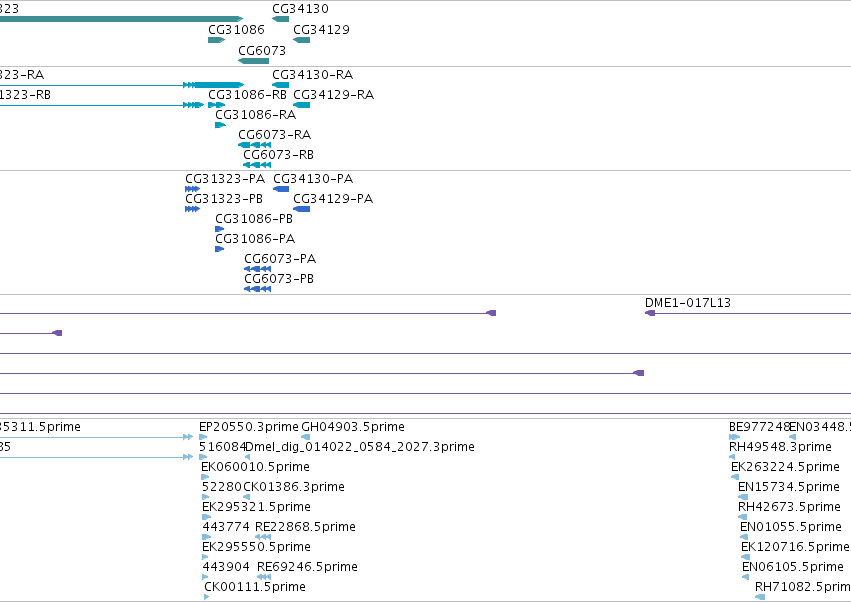
Task: Click the CG31086-PA protein label
Action: 255,239
